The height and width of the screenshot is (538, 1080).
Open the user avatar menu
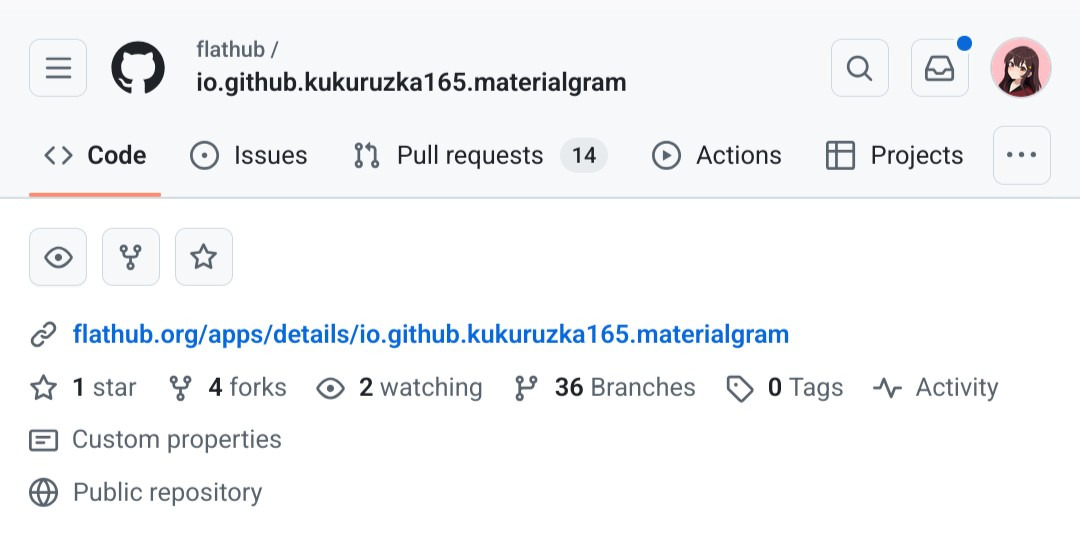[x=1020, y=68]
